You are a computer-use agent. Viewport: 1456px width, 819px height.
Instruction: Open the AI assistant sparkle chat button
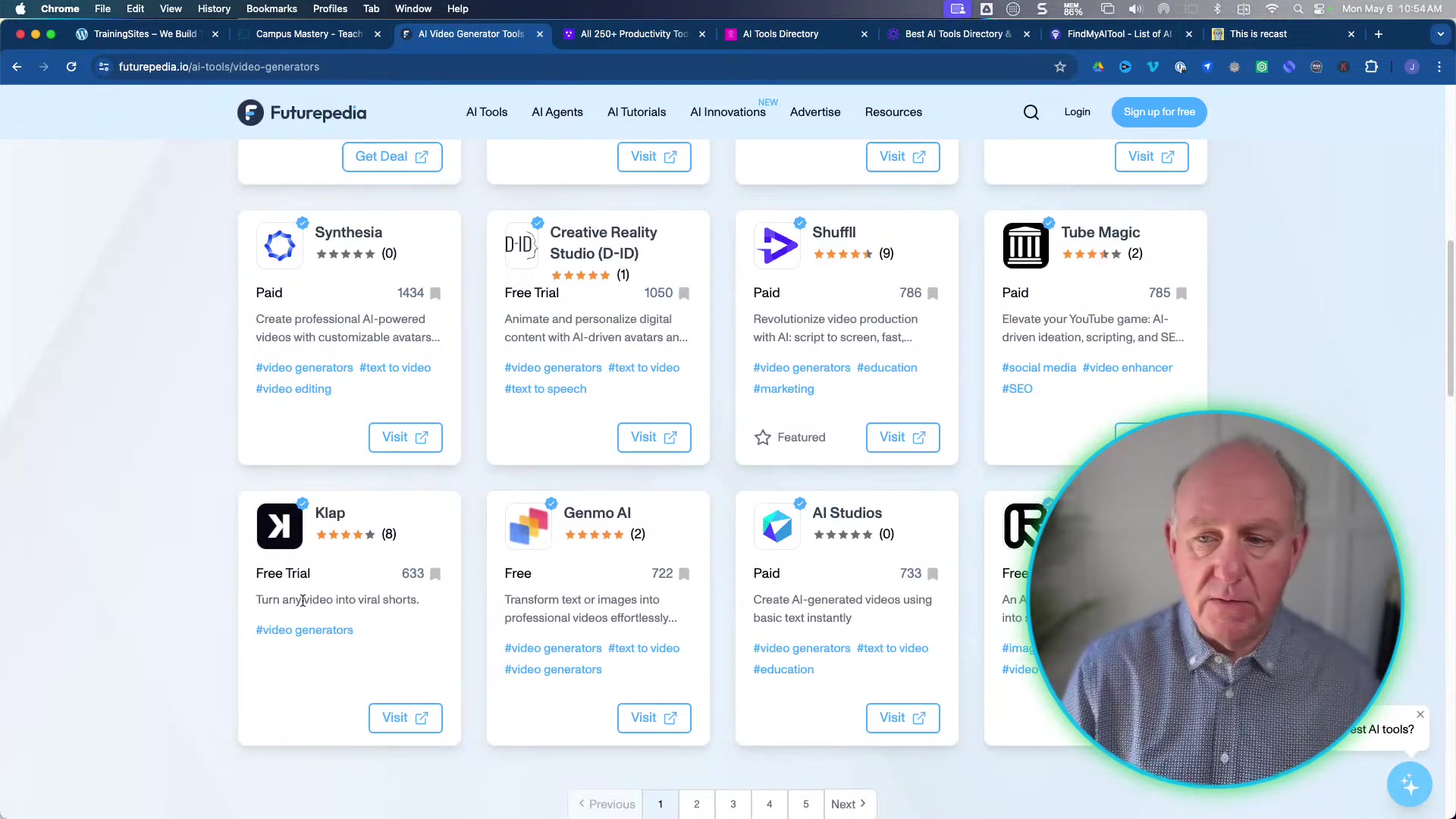1410,784
